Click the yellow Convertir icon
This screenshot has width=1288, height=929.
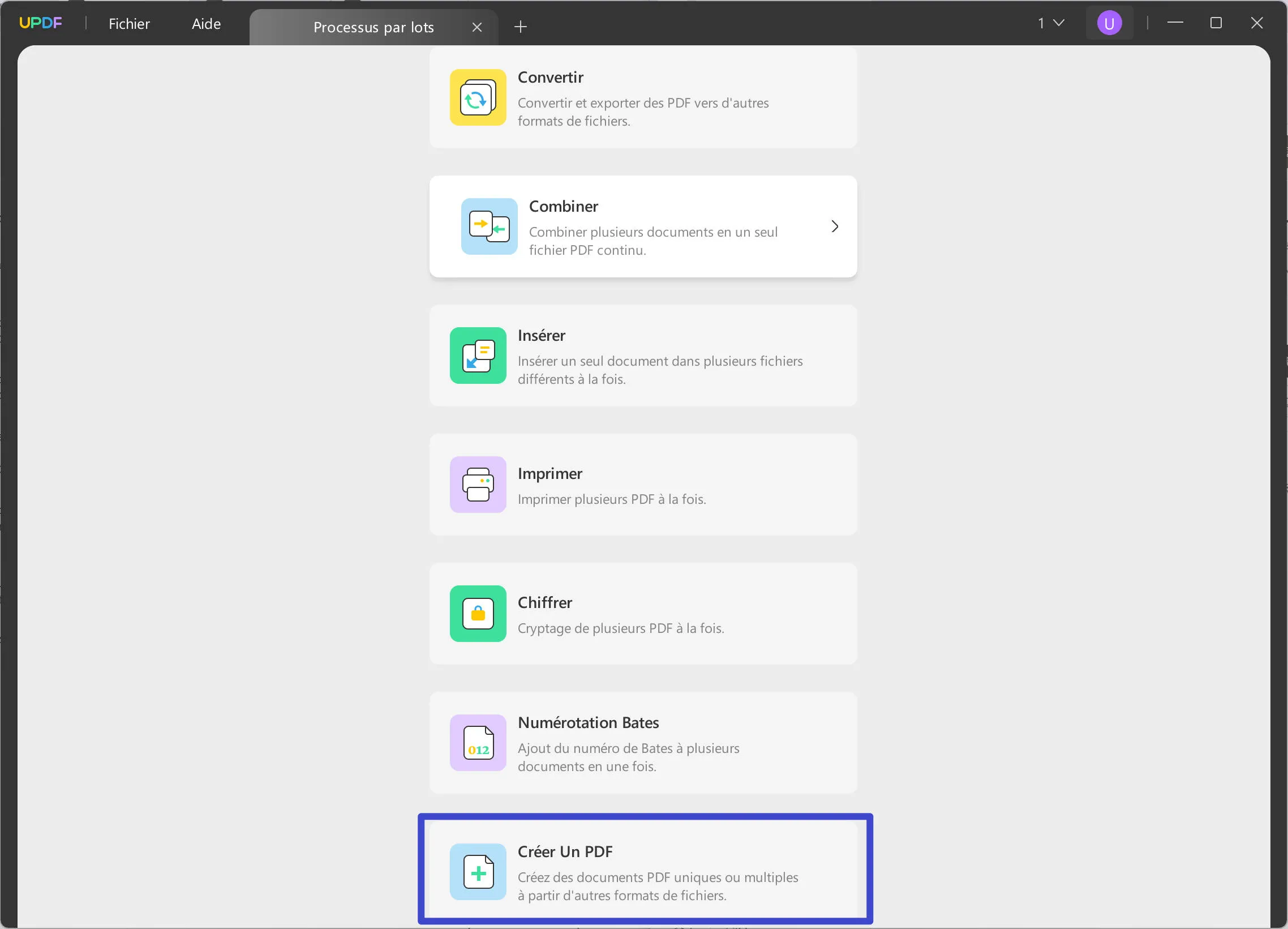click(478, 97)
